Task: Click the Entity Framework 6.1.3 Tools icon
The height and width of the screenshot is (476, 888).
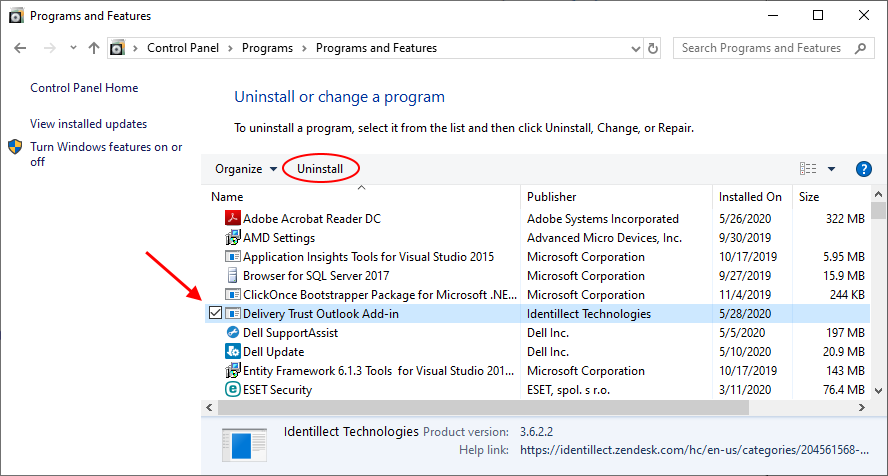Action: [x=233, y=371]
